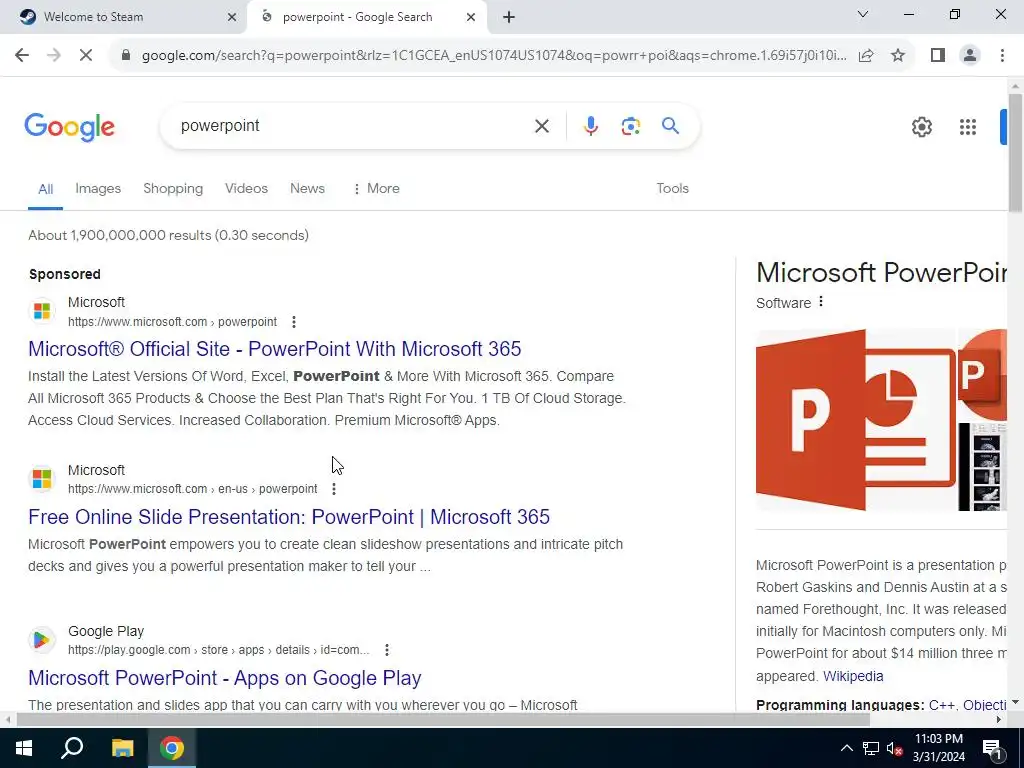Screen dimensions: 1024x768
Task: Click the forward navigation arrow
Action: point(54,56)
